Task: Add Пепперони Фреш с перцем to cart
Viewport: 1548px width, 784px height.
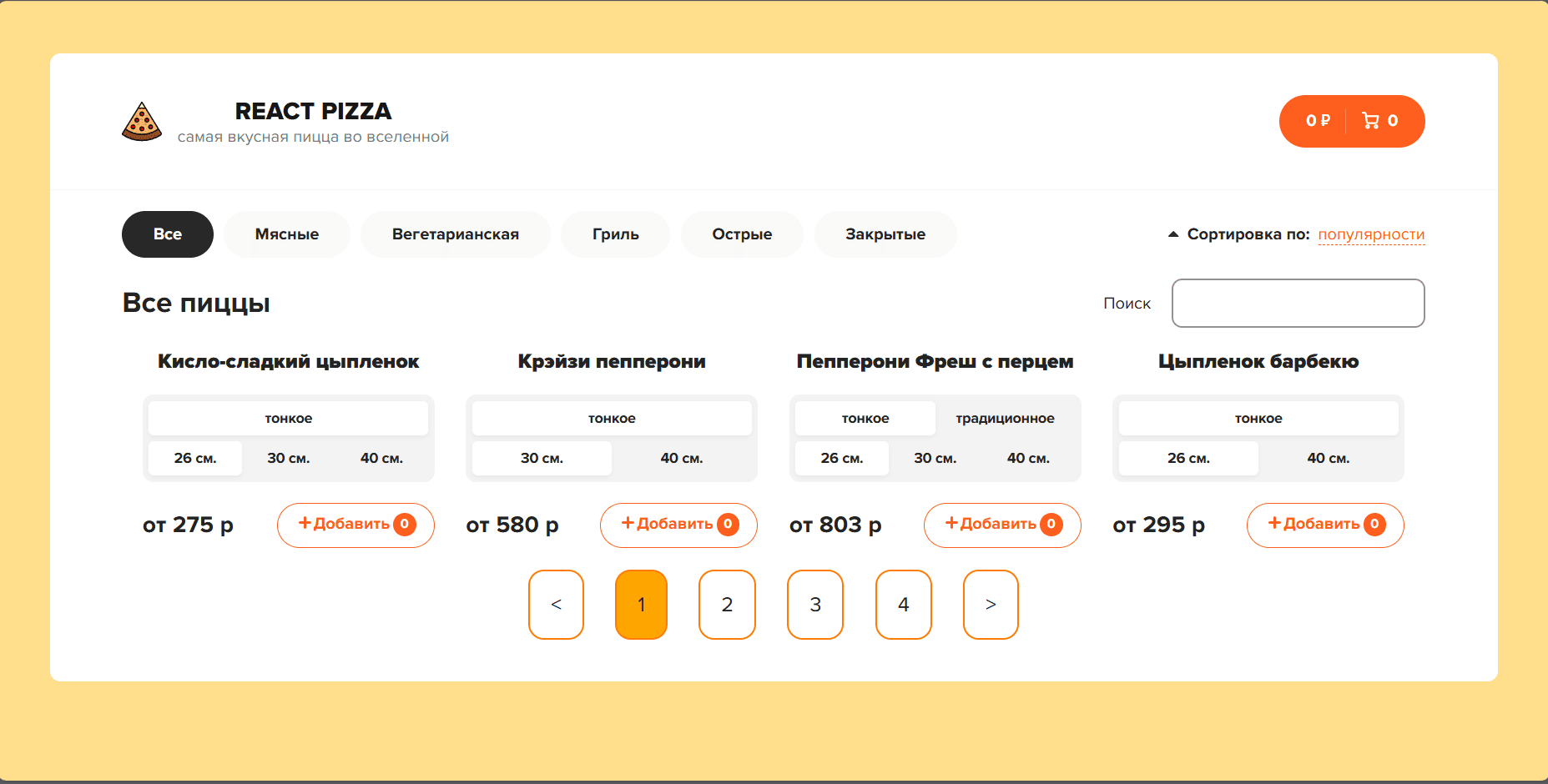Action: [1002, 525]
